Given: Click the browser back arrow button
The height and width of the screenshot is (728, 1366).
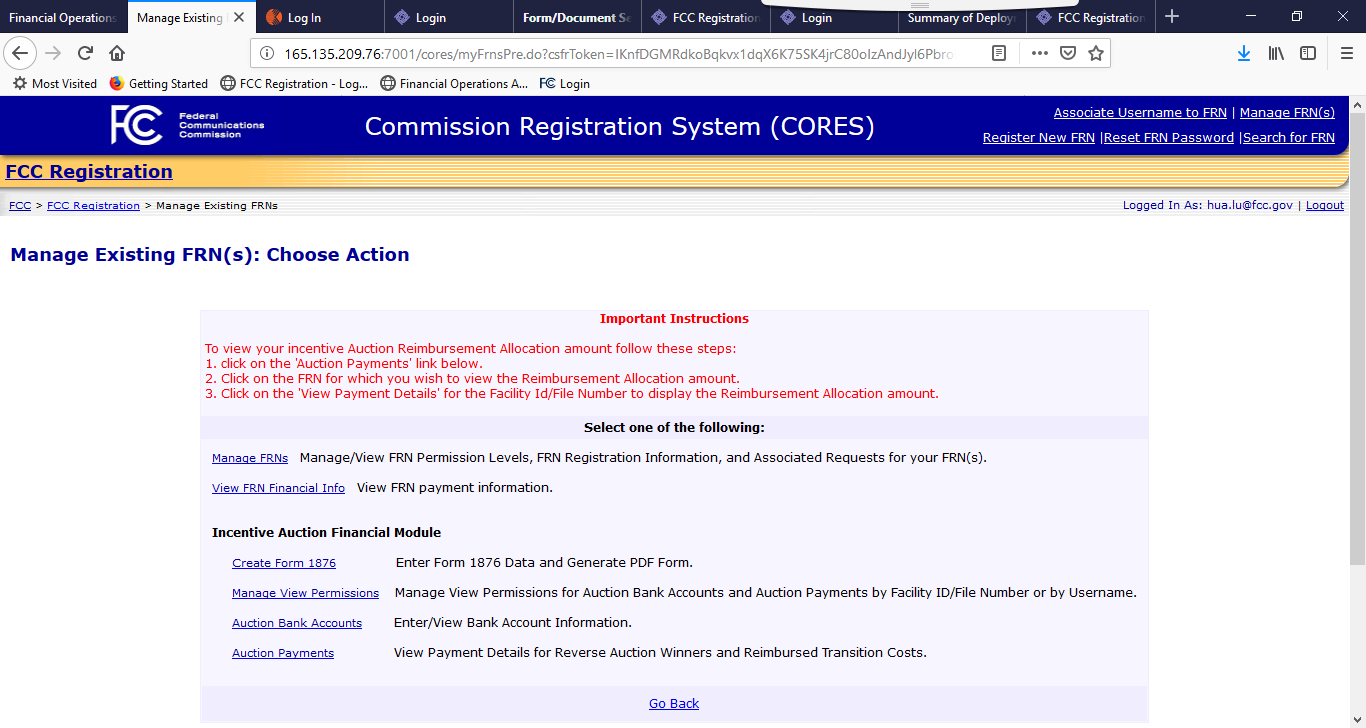Looking at the screenshot, I should pos(21,53).
